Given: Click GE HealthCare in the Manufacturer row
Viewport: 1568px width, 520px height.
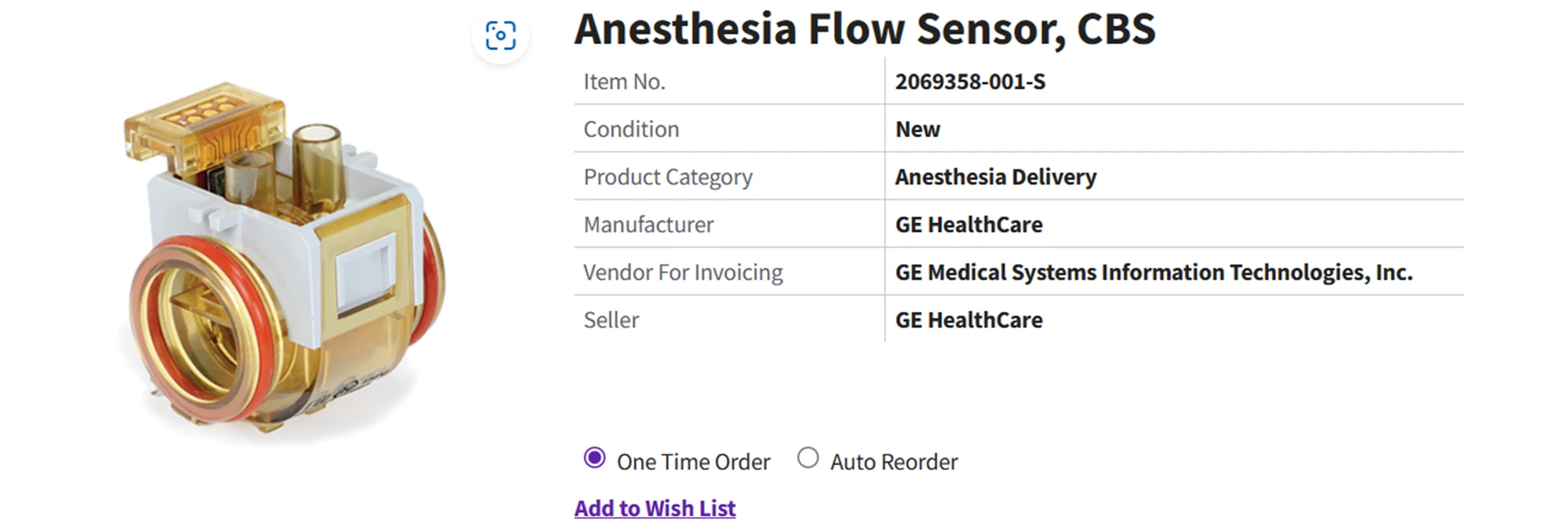Looking at the screenshot, I should point(969,225).
